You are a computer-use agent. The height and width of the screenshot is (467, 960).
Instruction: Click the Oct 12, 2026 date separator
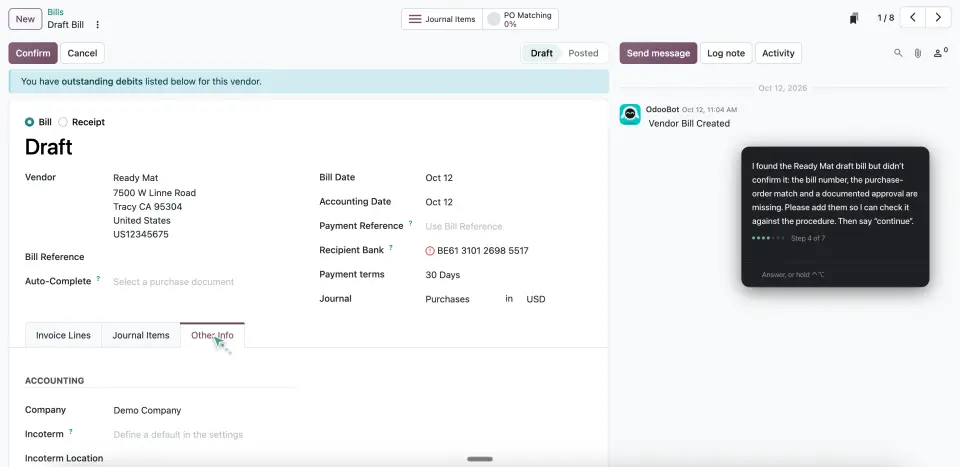pyautogui.click(x=782, y=88)
